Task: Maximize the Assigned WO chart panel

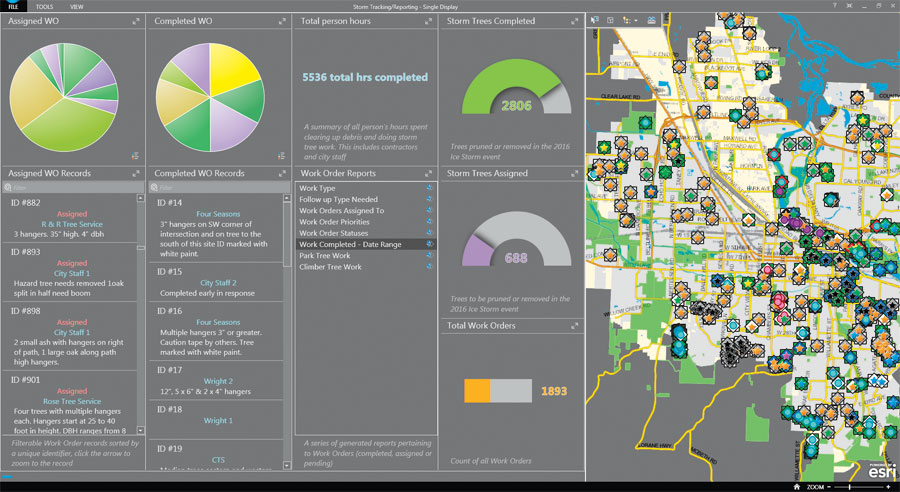Action: (x=136, y=20)
